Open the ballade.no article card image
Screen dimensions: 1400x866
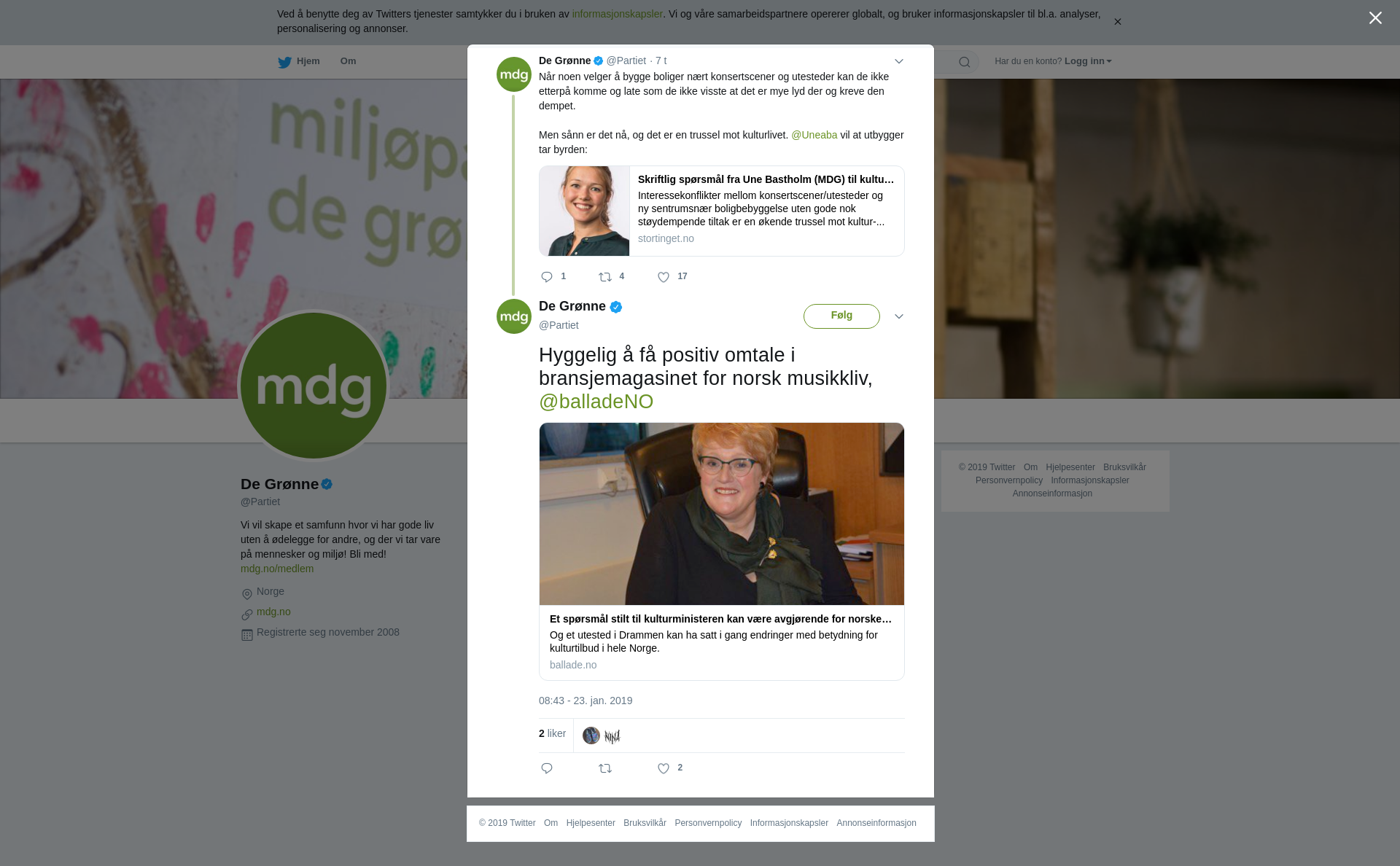click(722, 514)
